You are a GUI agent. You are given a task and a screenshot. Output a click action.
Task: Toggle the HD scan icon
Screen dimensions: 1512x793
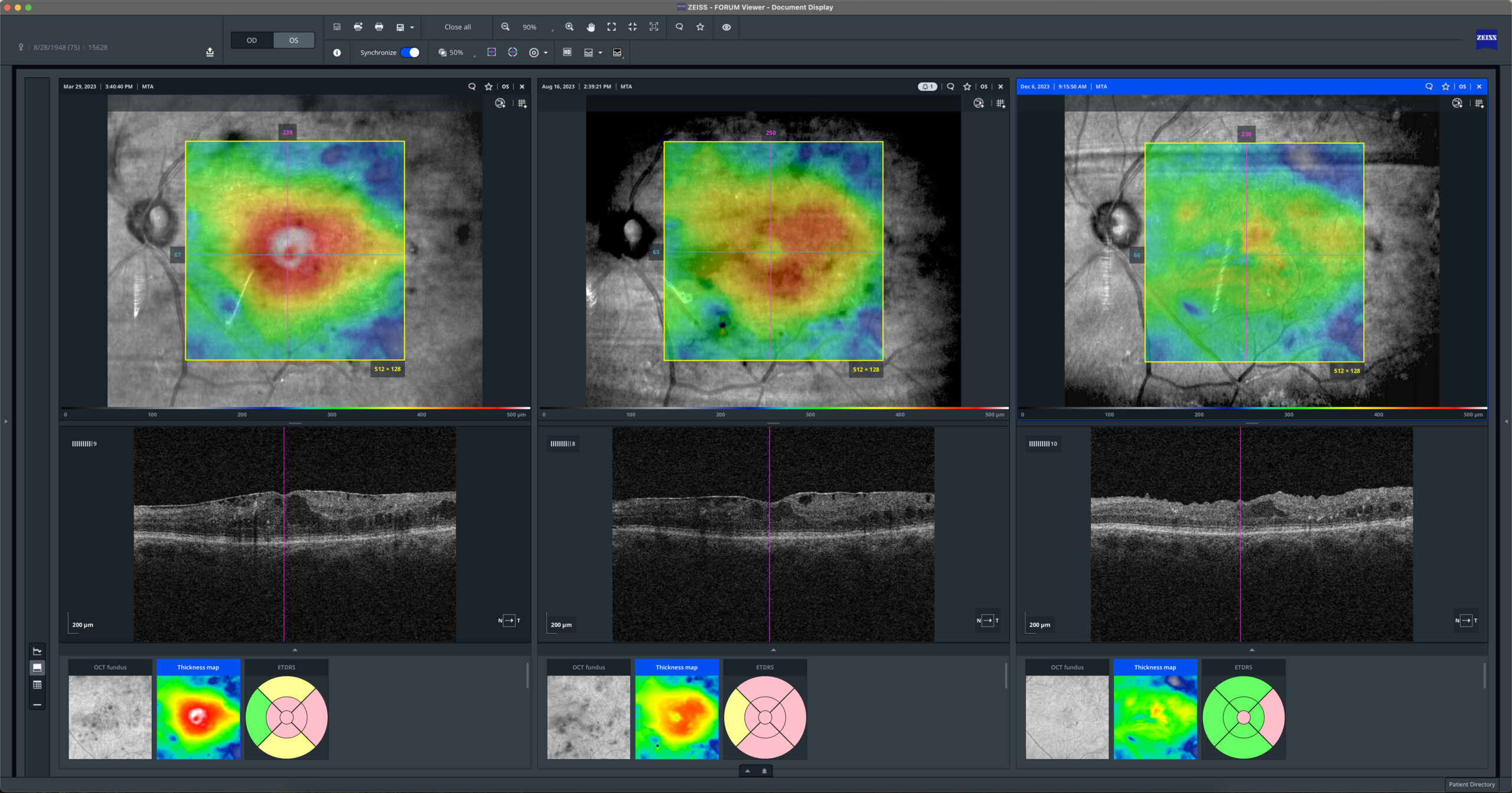[567, 53]
